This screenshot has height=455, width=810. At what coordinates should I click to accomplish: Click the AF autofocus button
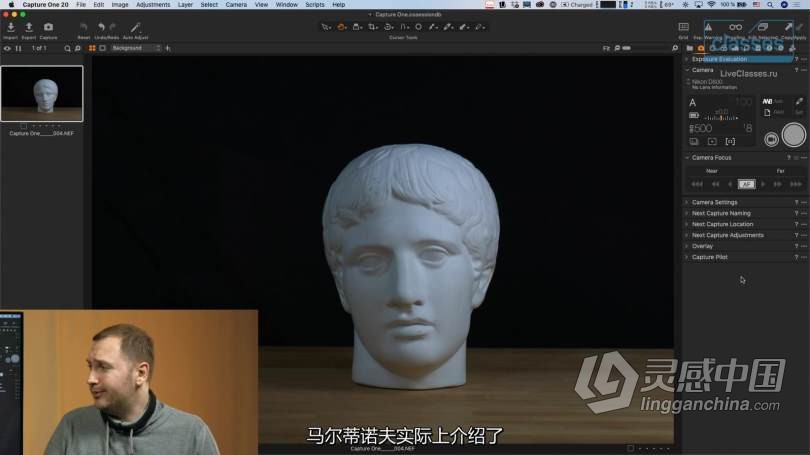pos(746,184)
